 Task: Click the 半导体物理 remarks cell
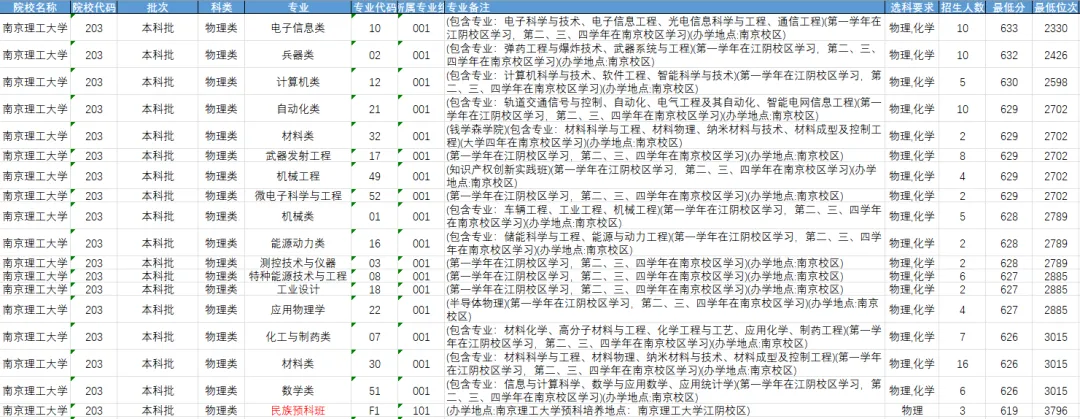tap(664, 309)
